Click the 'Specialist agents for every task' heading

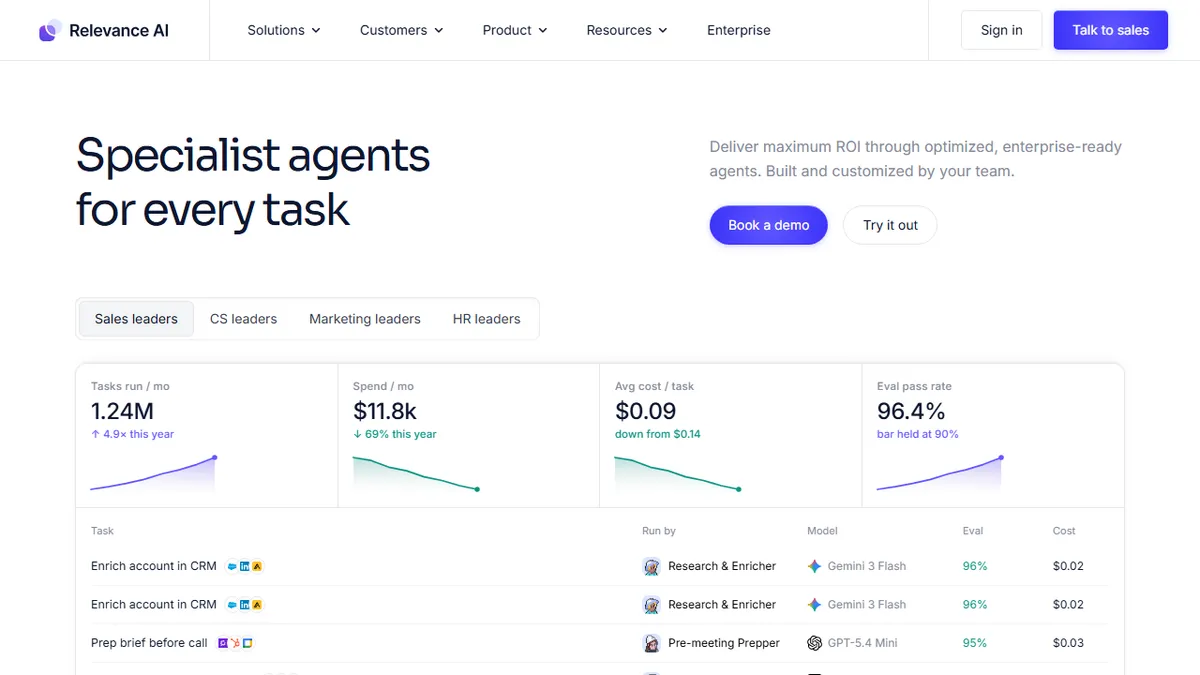pyautogui.click(x=253, y=183)
